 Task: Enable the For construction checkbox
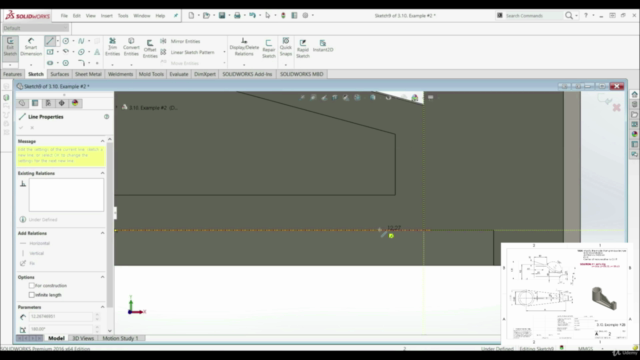point(31,285)
